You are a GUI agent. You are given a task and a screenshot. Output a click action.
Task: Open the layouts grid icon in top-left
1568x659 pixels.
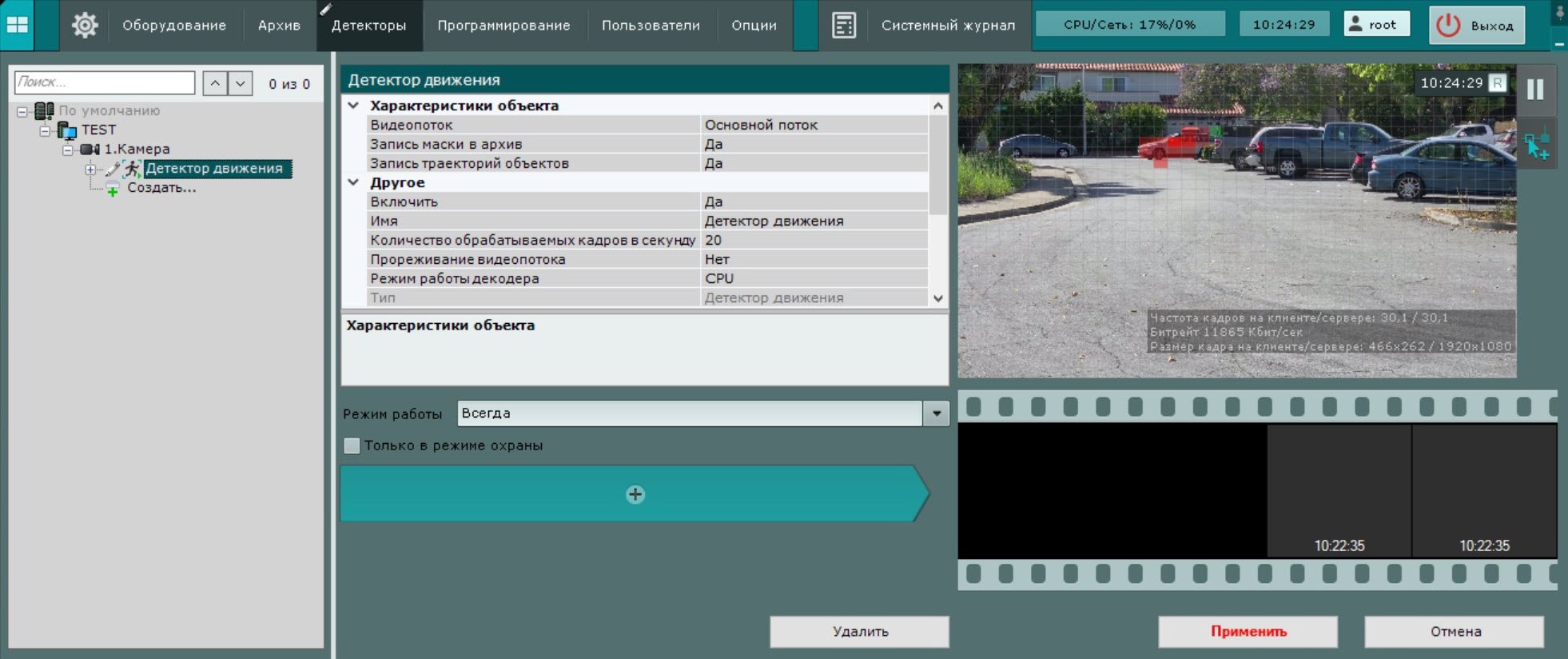pyautogui.click(x=18, y=25)
